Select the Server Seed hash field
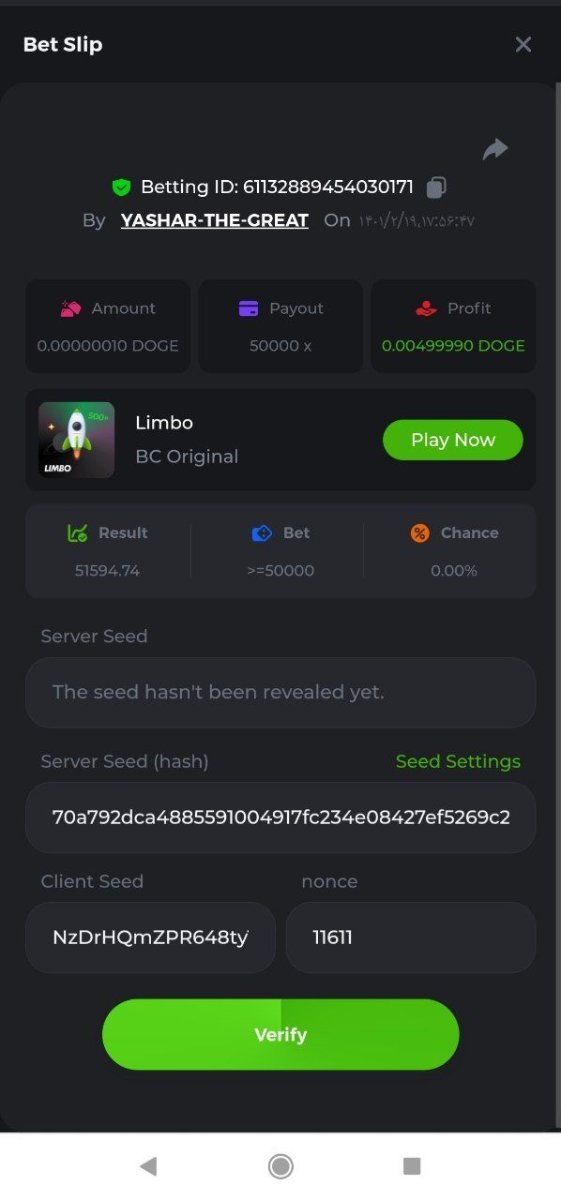This screenshot has height=1200, width=561. 280,817
